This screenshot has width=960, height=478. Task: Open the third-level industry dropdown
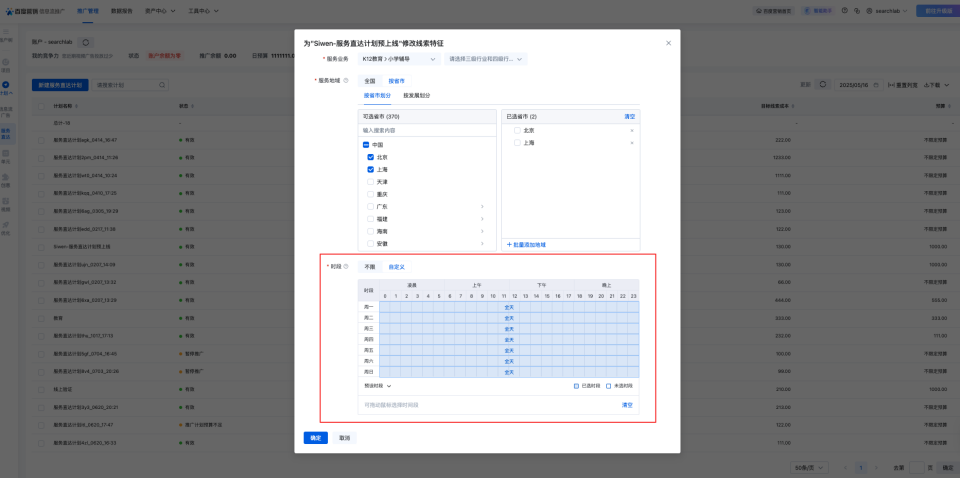[x=486, y=59]
